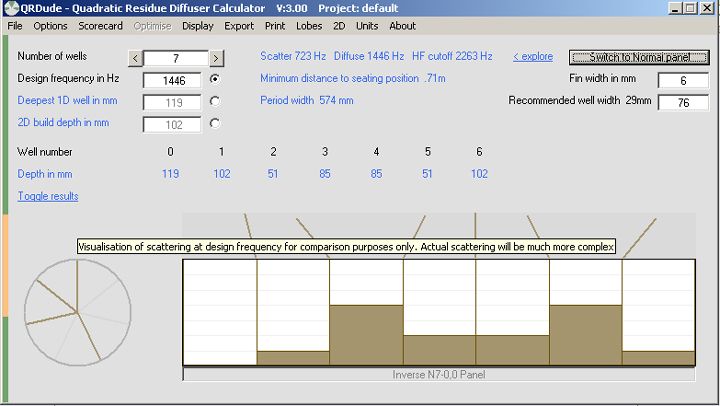720x406 pixels.
Task: Click well 3 depth value 85
Action: click(x=325, y=174)
